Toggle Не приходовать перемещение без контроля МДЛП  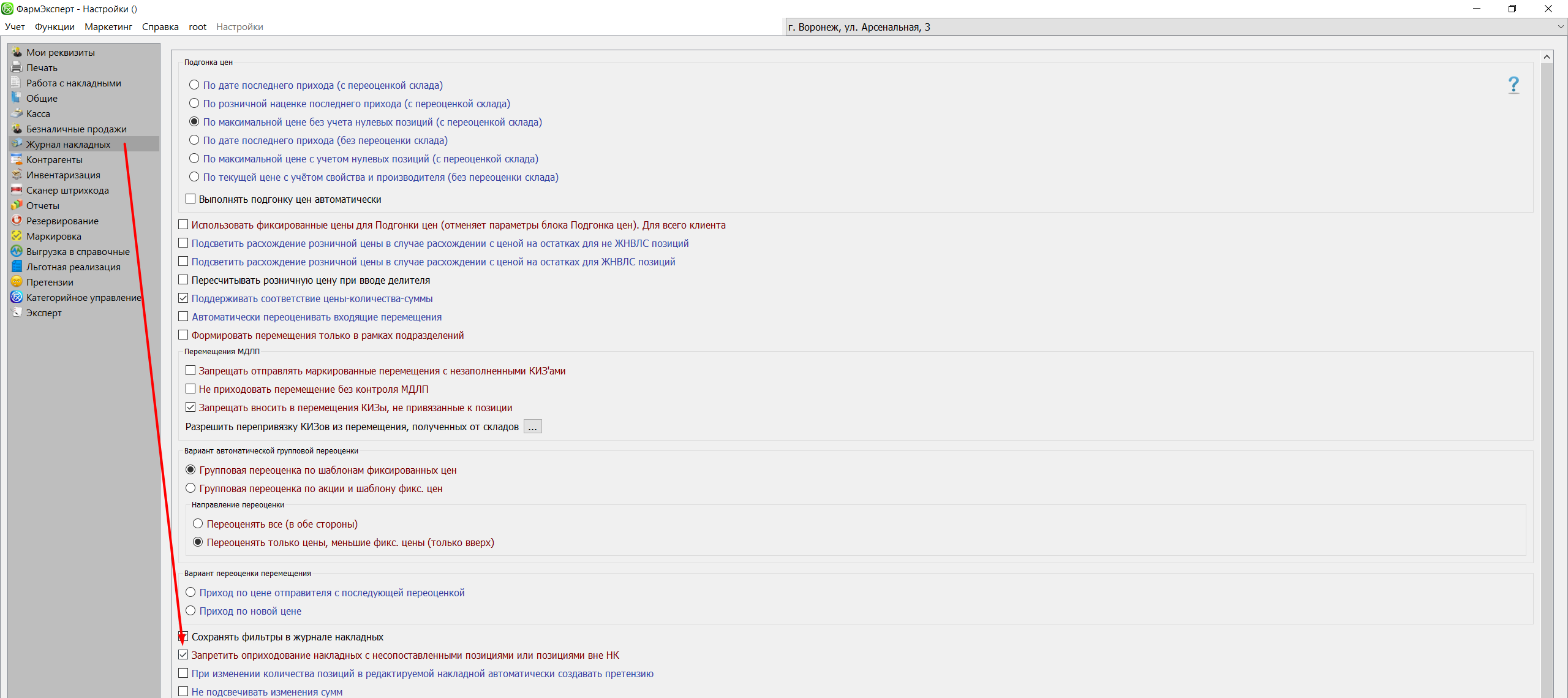pos(190,389)
